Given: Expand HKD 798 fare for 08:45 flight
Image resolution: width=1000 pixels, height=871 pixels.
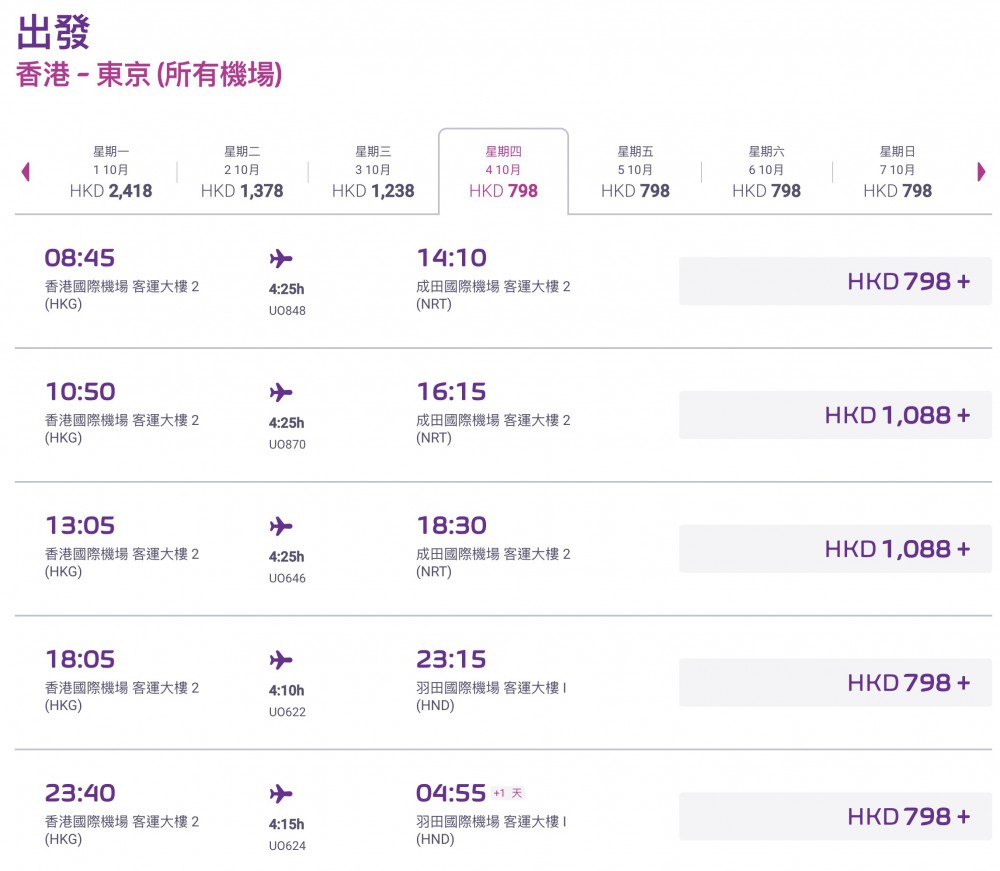Looking at the screenshot, I should [x=835, y=282].
